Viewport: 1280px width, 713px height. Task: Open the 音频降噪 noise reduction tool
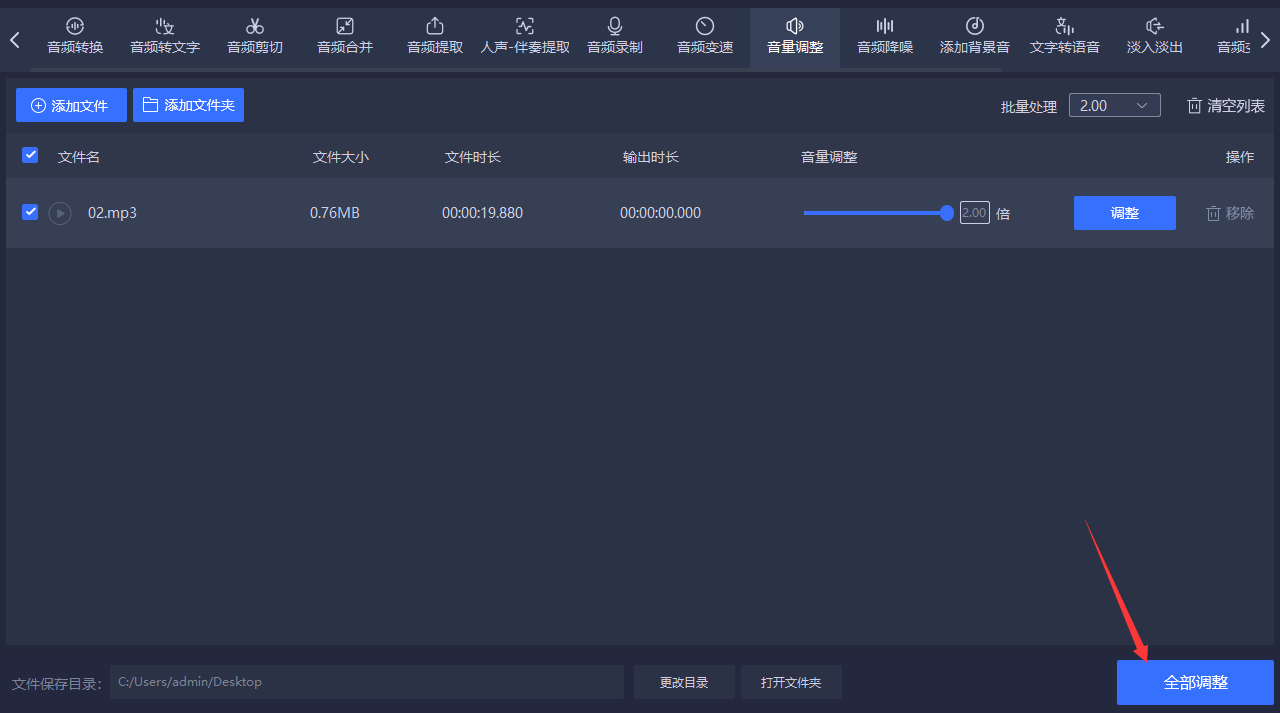[x=885, y=37]
